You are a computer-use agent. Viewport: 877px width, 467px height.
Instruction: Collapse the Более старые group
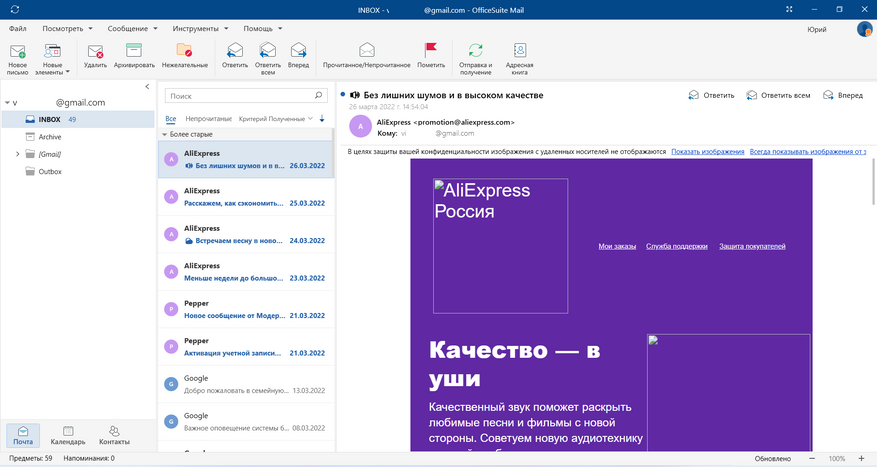tap(164, 134)
